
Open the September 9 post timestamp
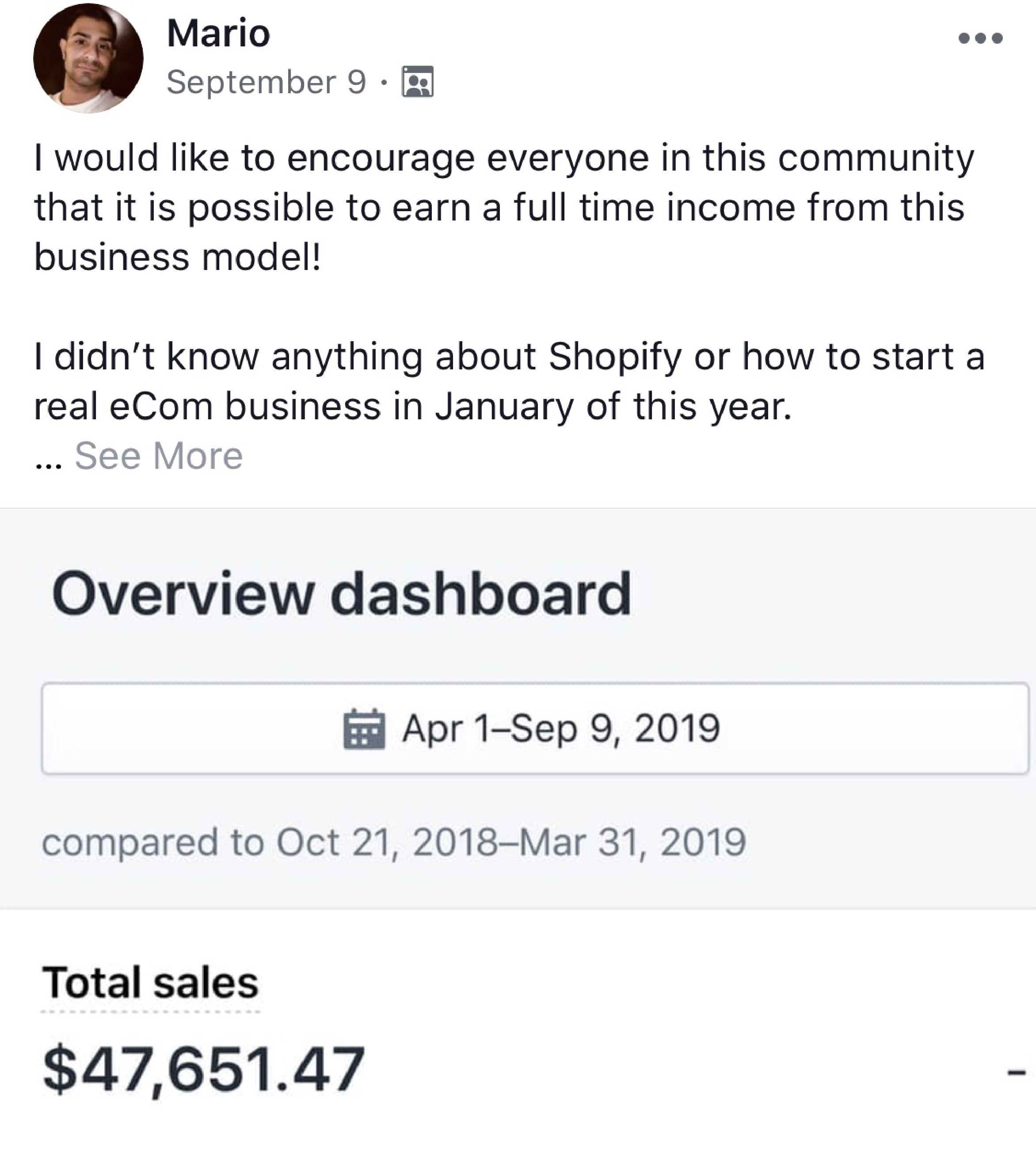point(266,82)
